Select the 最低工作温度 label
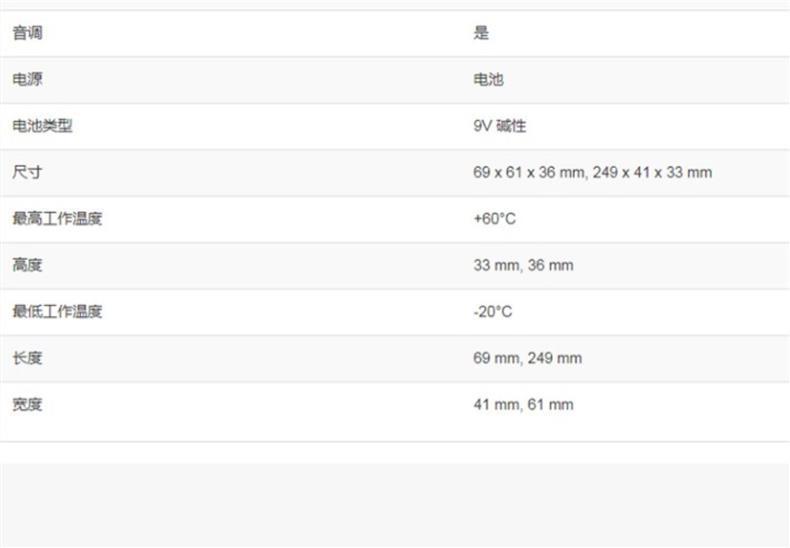The height and width of the screenshot is (548, 790). 57,311
